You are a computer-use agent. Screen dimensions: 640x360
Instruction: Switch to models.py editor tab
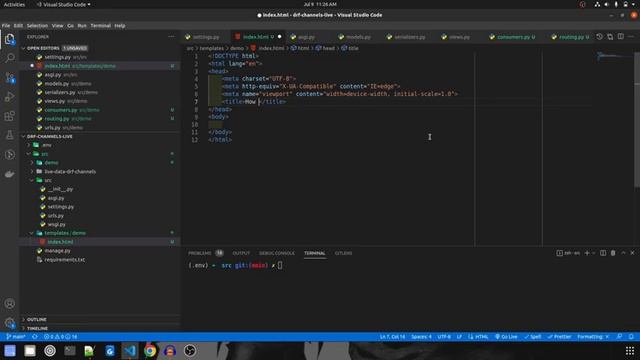358,37
